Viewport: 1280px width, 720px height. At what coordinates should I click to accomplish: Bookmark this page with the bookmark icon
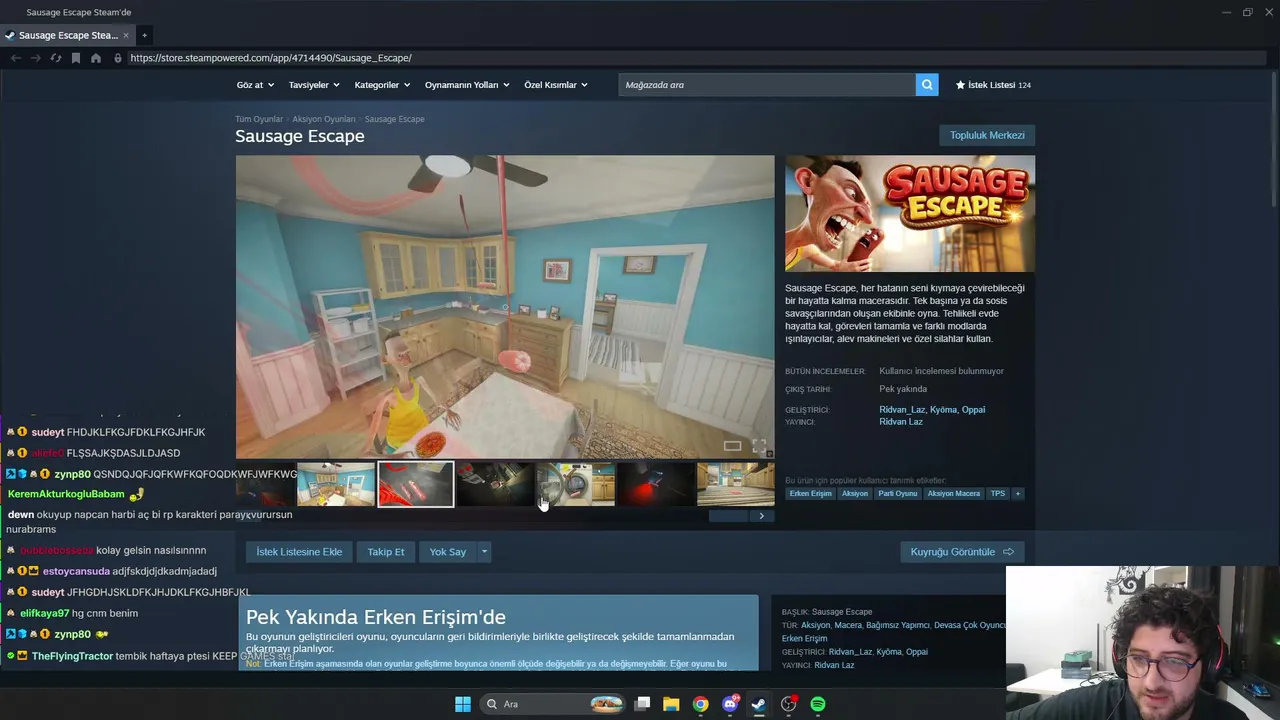pyautogui.click(x=75, y=58)
